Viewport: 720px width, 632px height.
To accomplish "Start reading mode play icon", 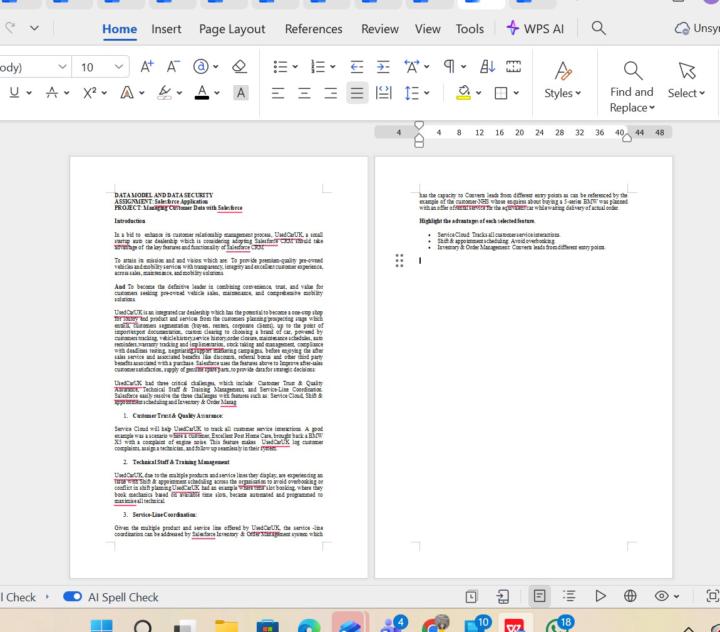I will tap(600, 596).
